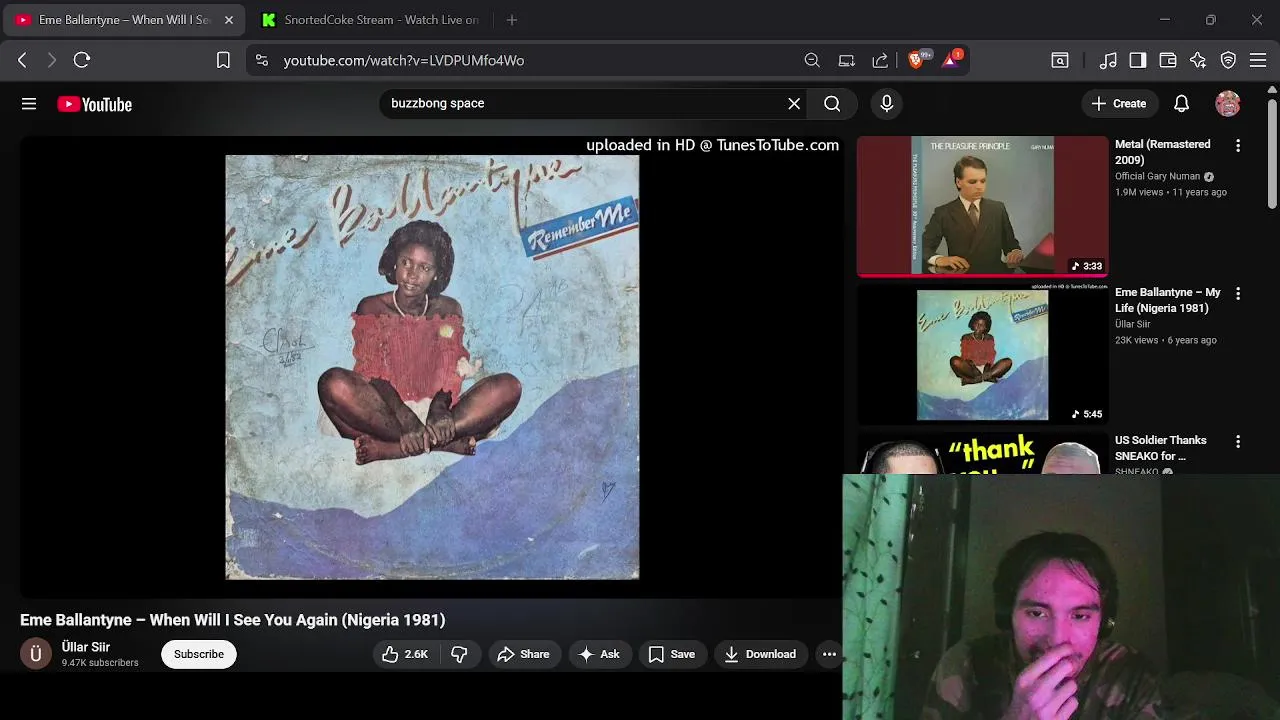The height and width of the screenshot is (720, 1280).
Task: Click the zoom magnifier icon in address bar
Action: click(x=812, y=60)
